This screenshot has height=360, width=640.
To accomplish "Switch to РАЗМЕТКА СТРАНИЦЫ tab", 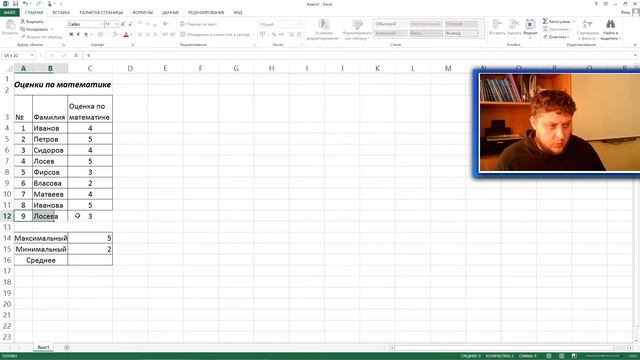I will pyautogui.click(x=101, y=12).
